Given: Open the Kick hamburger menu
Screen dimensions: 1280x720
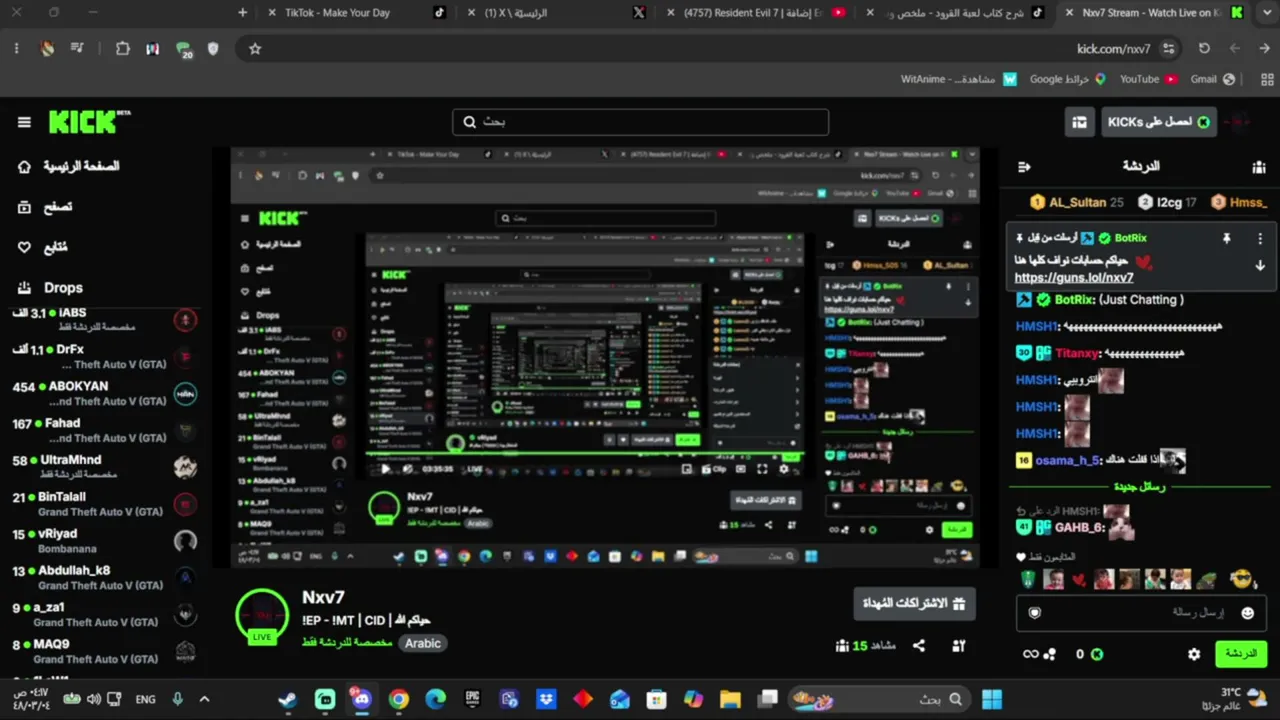Looking at the screenshot, I should tap(24, 122).
